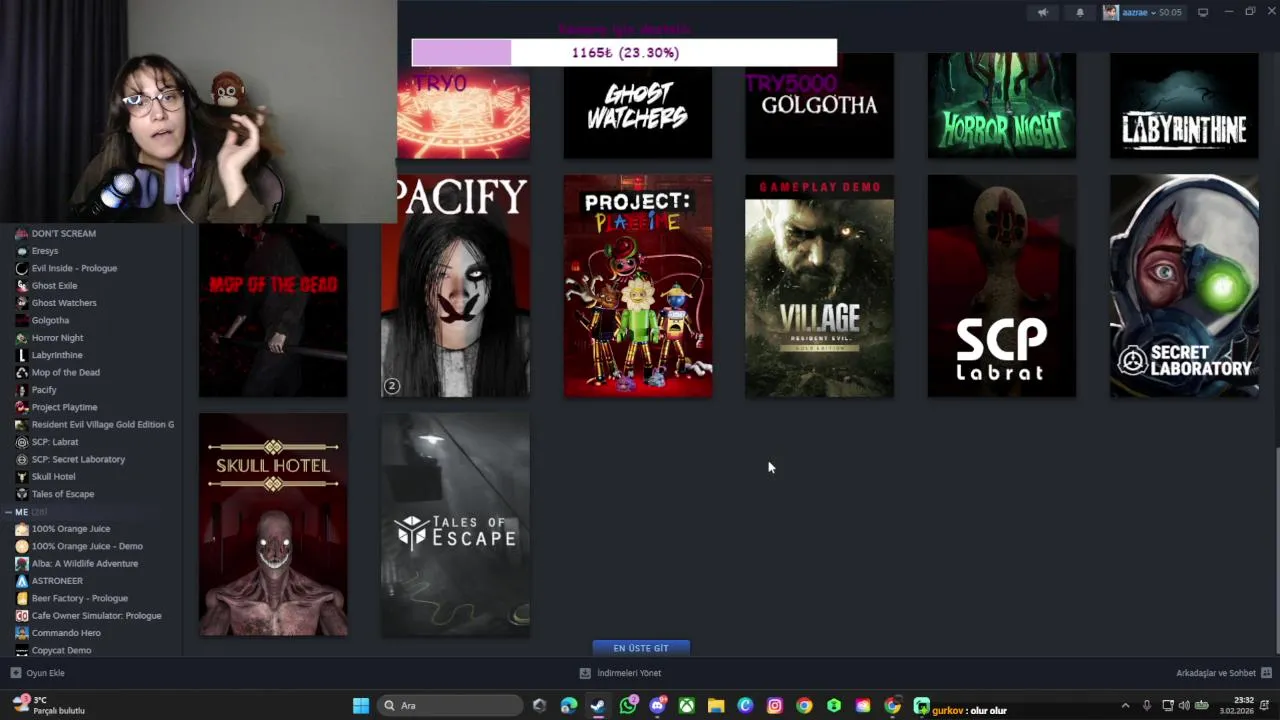This screenshot has height=720, width=1280.
Task: Open the Golgotha game cover
Action: click(x=819, y=106)
